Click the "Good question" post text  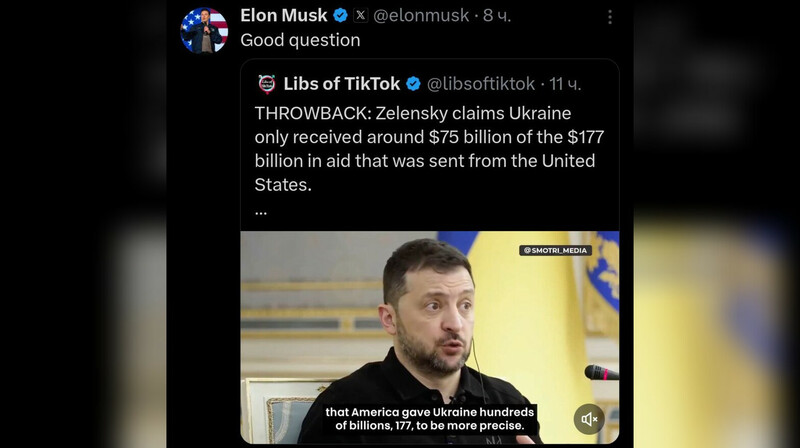click(x=300, y=41)
